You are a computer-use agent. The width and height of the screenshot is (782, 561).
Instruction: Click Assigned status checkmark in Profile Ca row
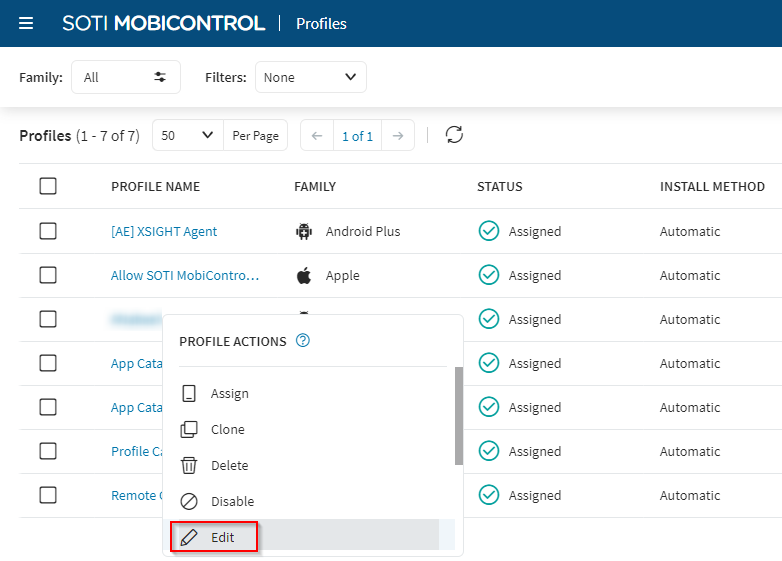(x=489, y=451)
